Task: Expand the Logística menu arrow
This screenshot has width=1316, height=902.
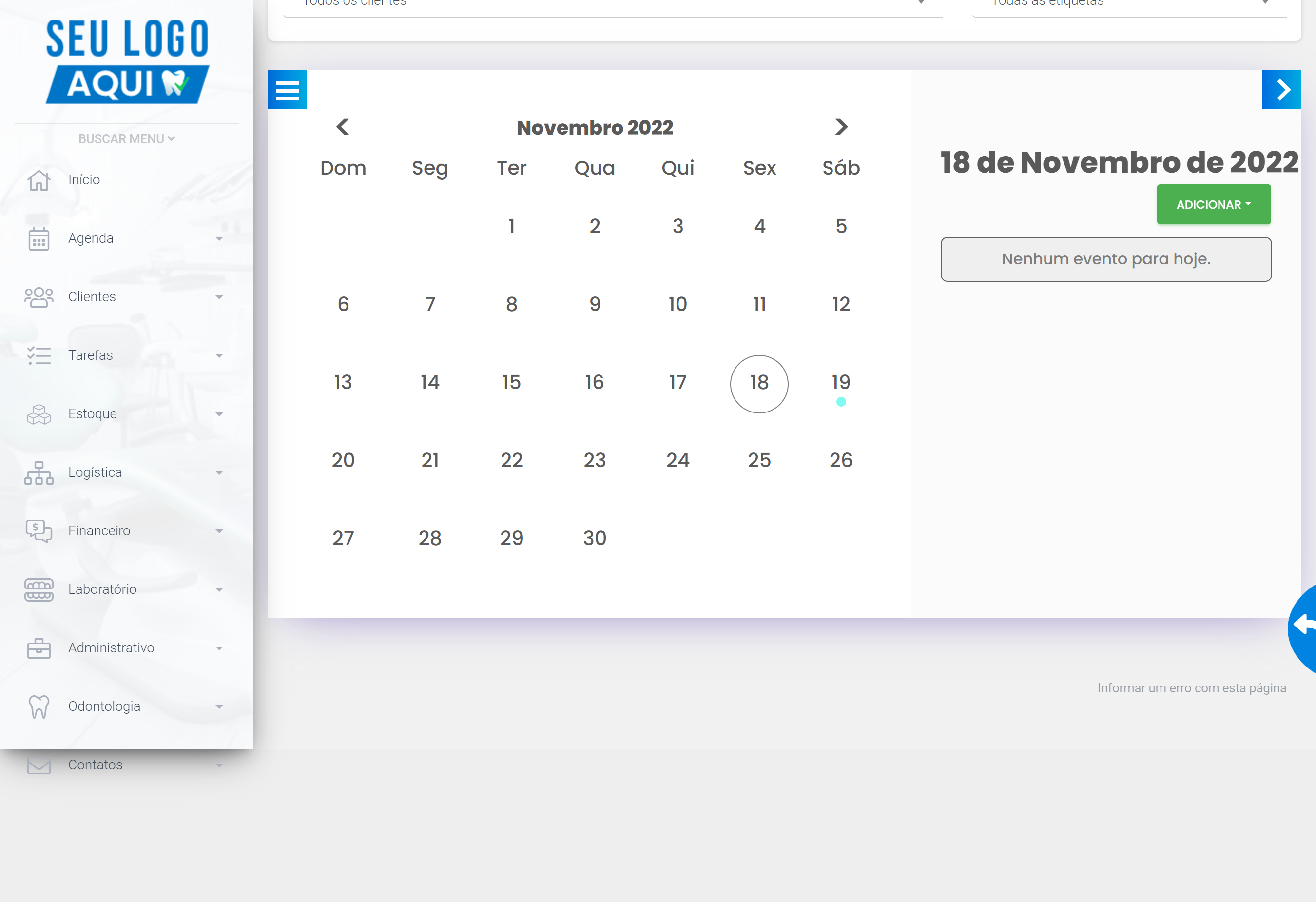Action: 219,472
